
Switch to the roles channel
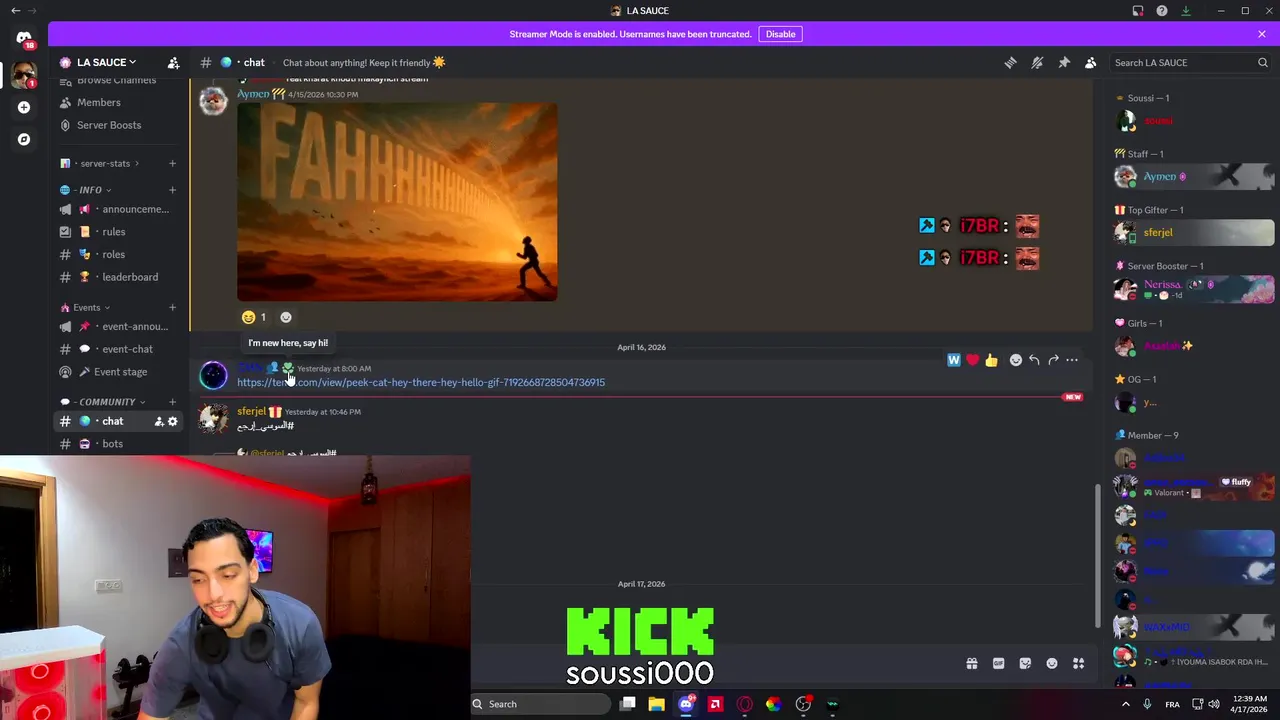pos(118,254)
